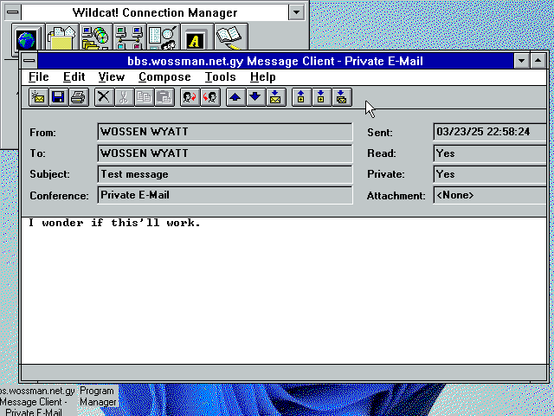Click the To field showing WOSSEN WYATT
Image resolution: width=554 pixels, height=416 pixels.
(x=225, y=153)
